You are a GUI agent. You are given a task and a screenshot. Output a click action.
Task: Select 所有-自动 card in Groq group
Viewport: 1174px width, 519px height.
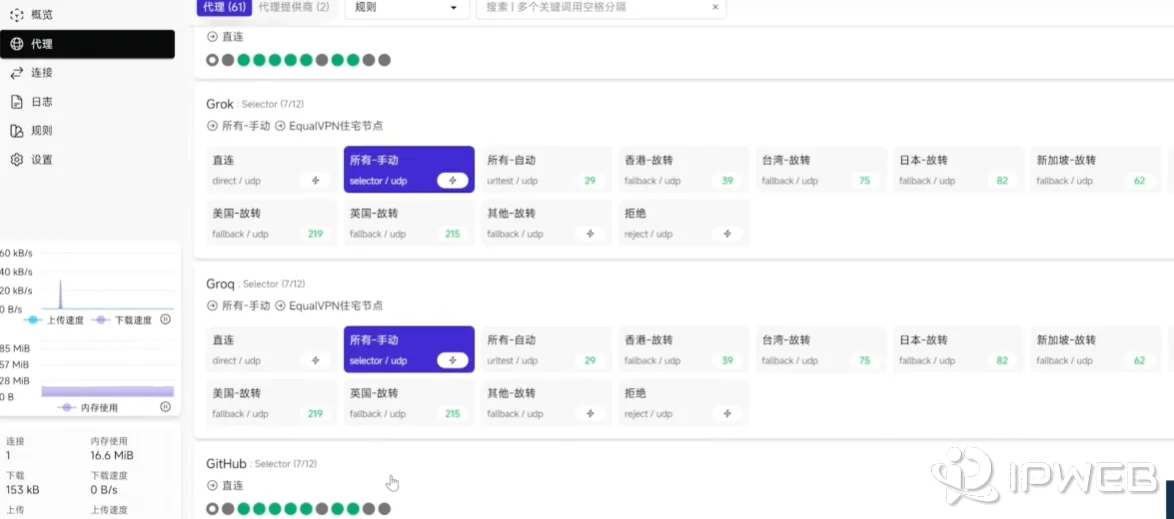click(546, 349)
